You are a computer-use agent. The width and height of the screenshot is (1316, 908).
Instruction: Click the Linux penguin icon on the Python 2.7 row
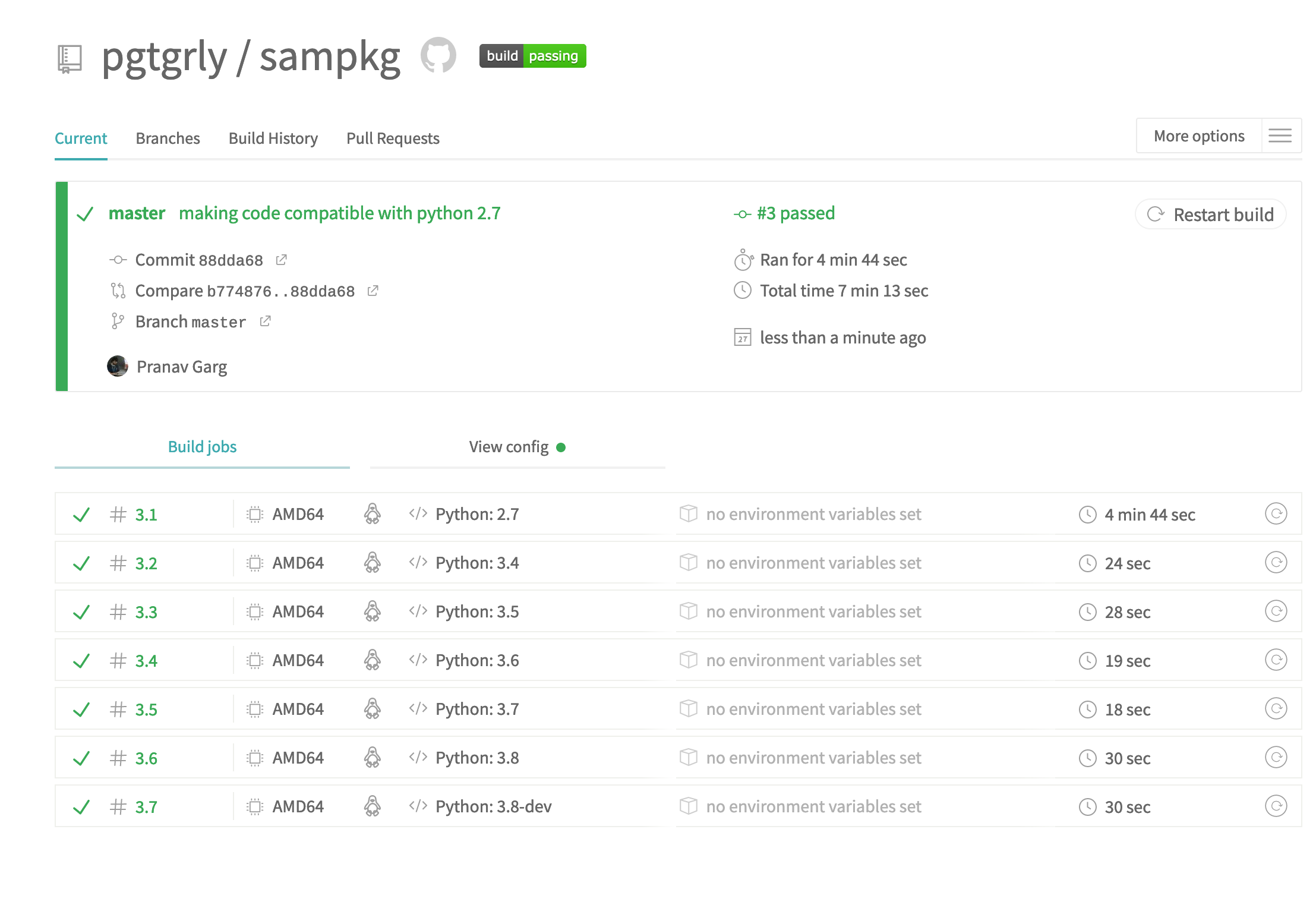(373, 513)
